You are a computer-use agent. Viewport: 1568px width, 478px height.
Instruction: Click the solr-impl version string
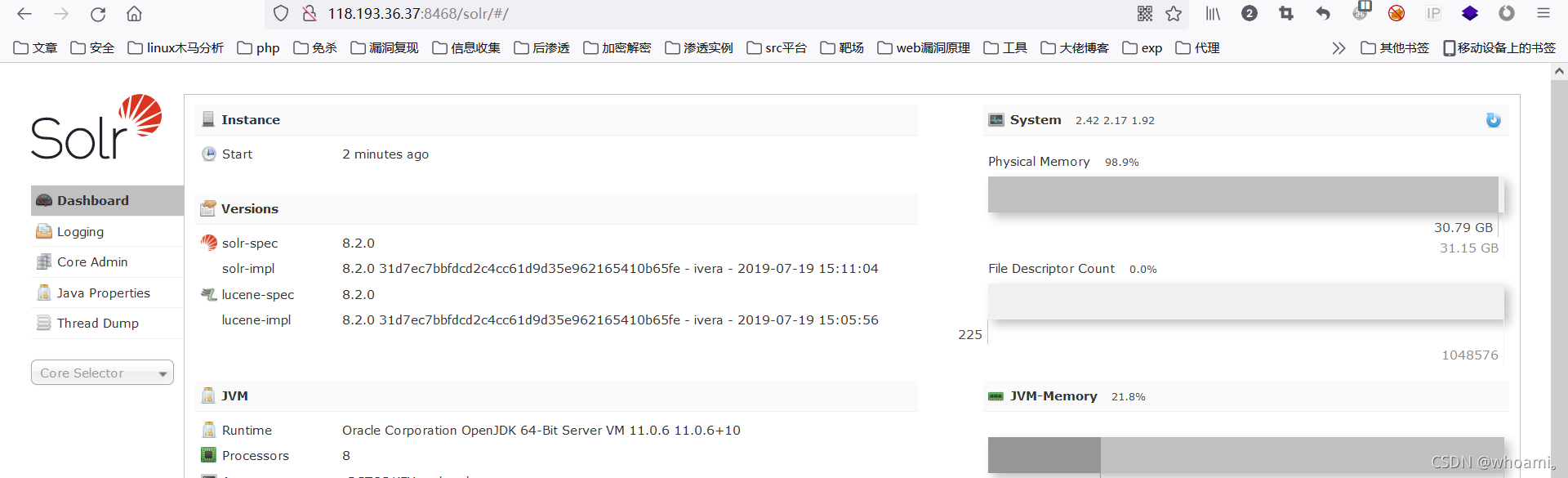coord(610,268)
